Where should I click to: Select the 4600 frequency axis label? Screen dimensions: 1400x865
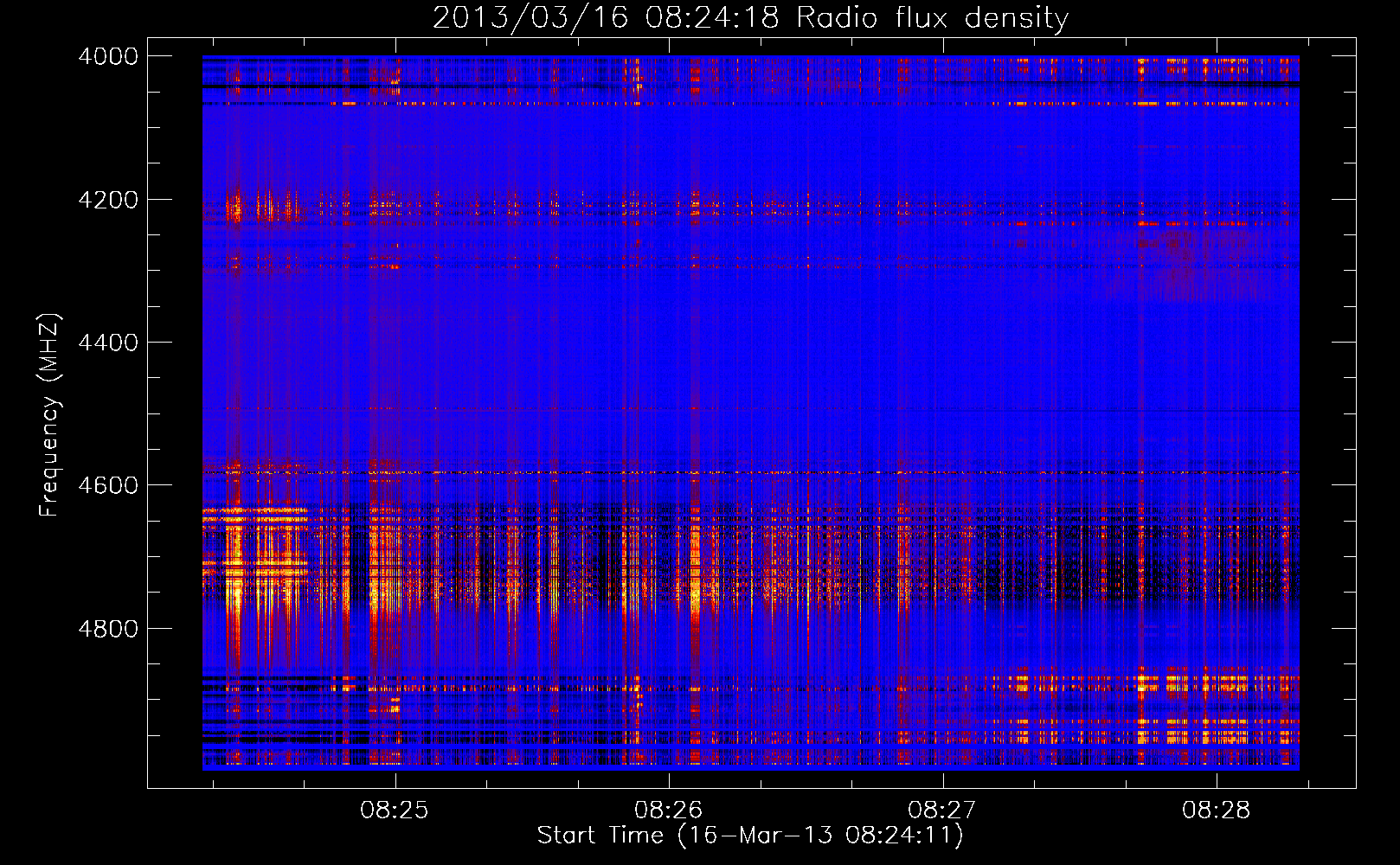point(108,485)
